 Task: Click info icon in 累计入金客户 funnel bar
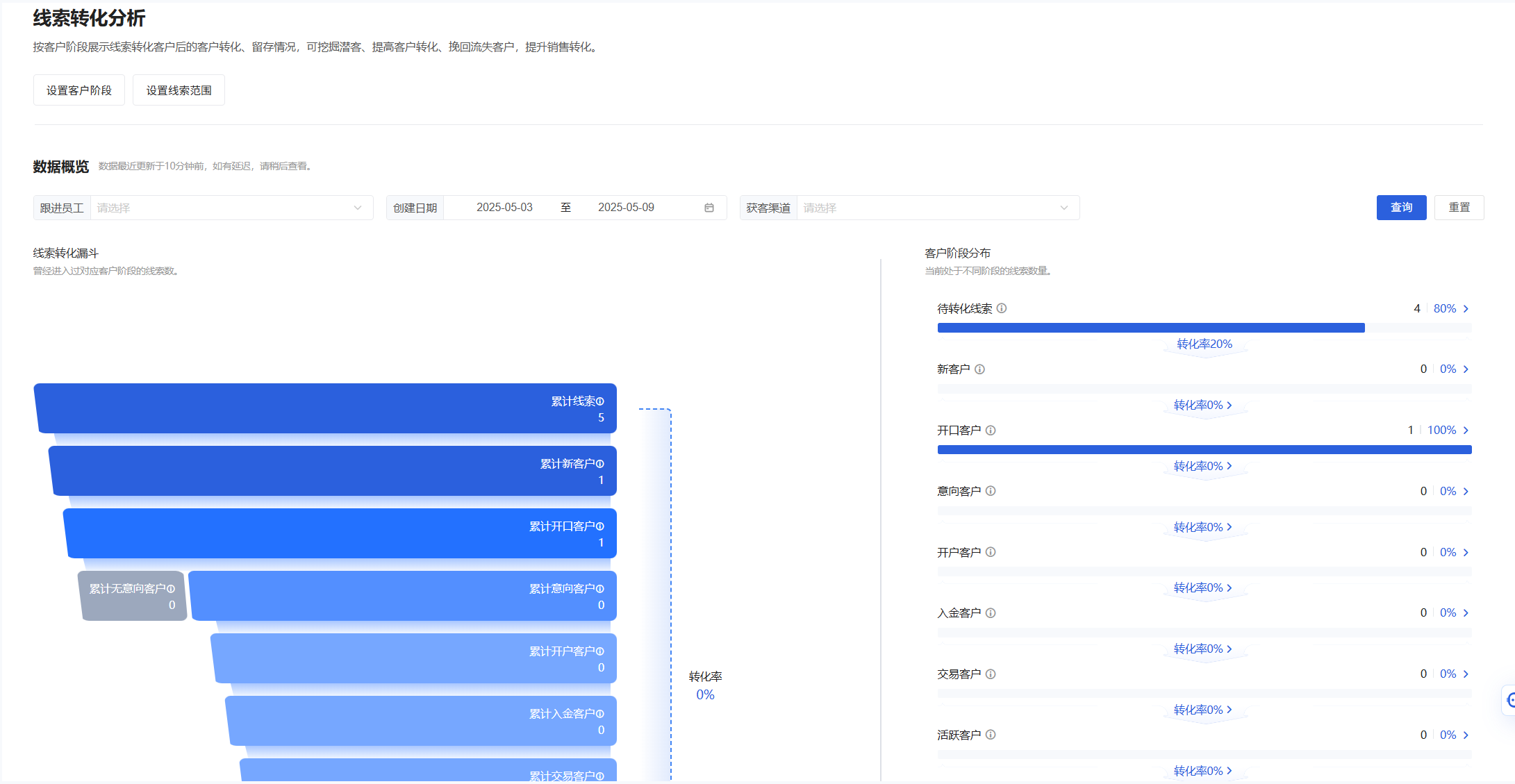(600, 714)
